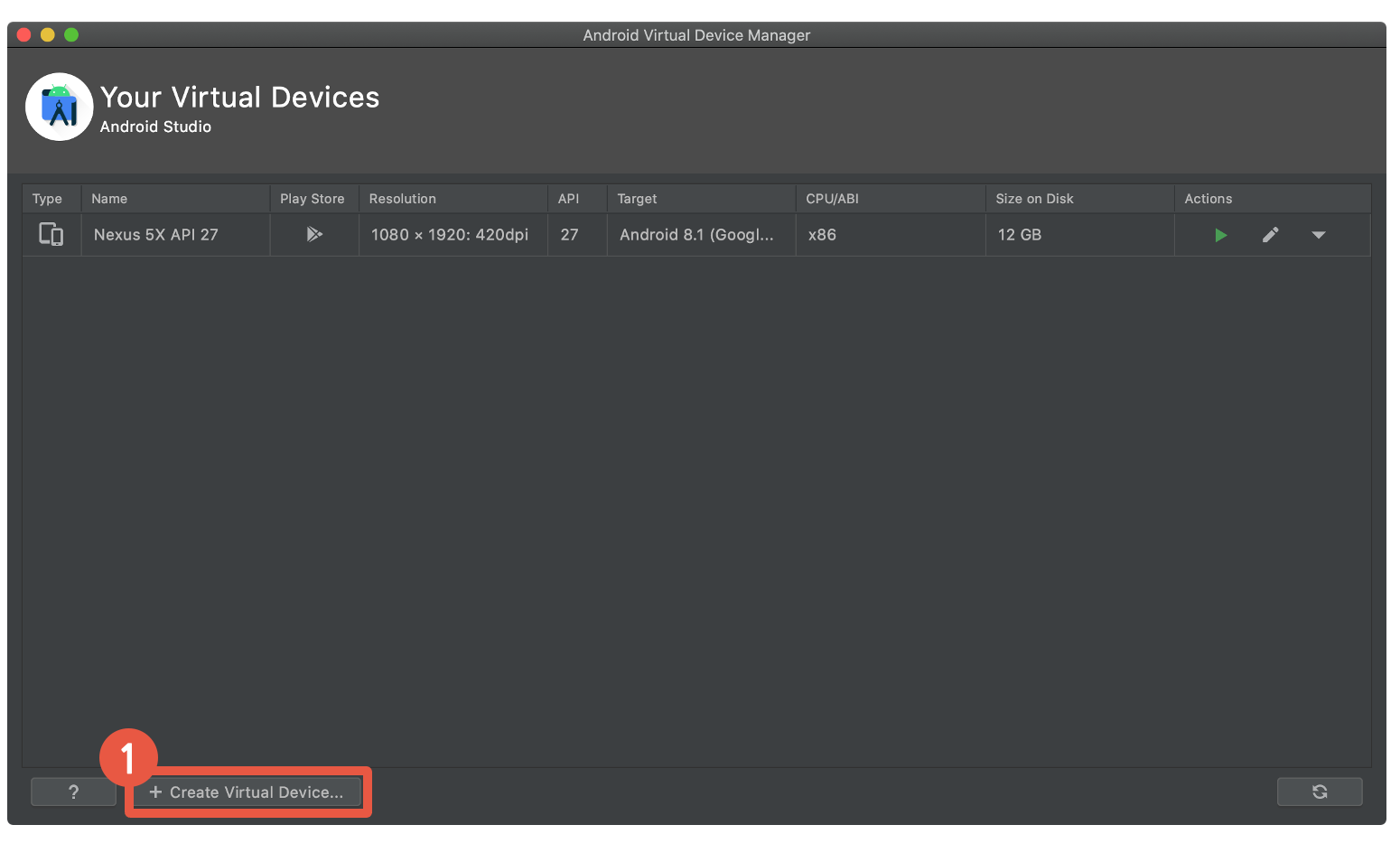
Task: Sort by the Play Store column header
Action: [x=314, y=199]
